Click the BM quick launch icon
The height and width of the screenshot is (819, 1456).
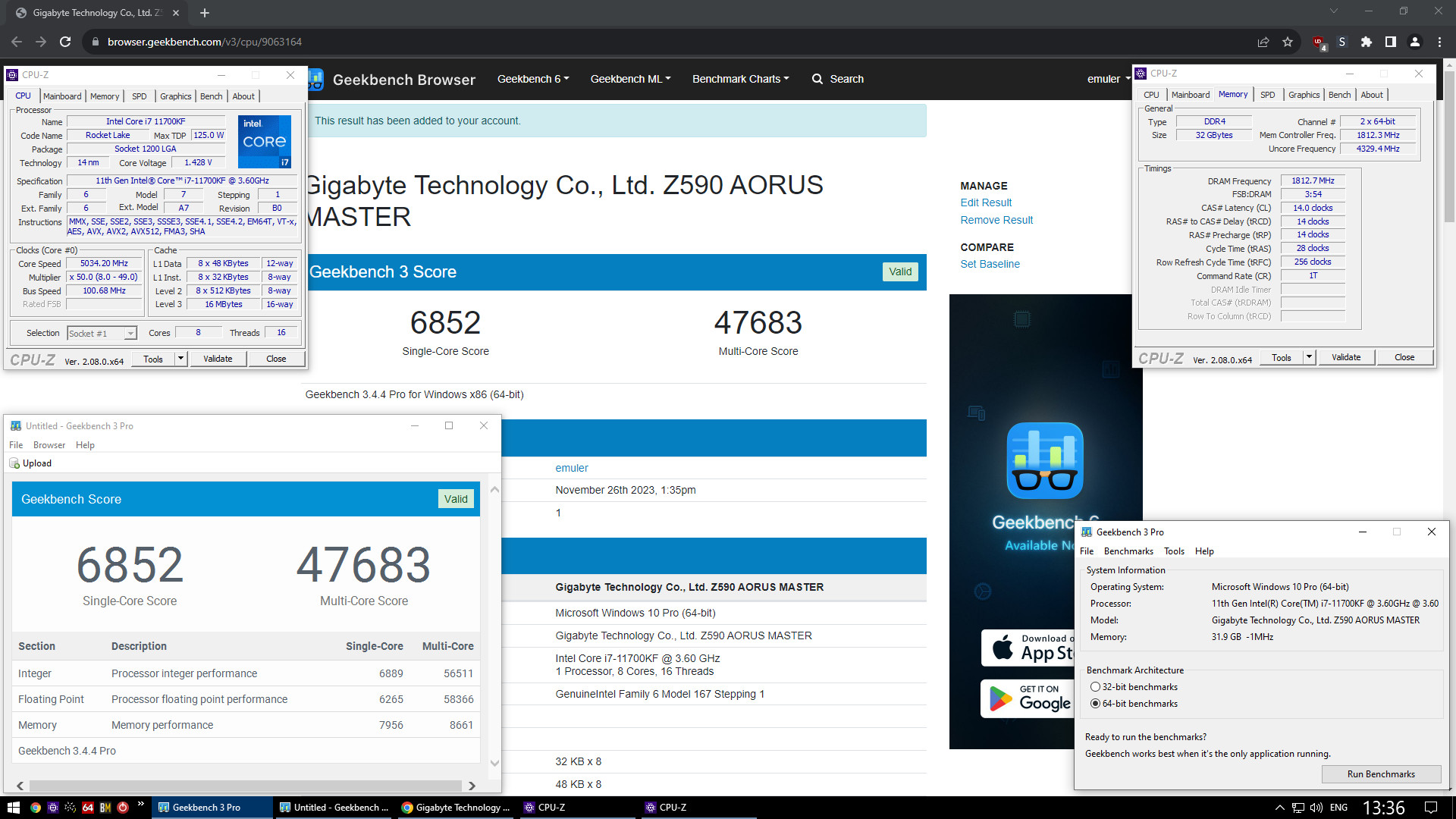[105, 808]
